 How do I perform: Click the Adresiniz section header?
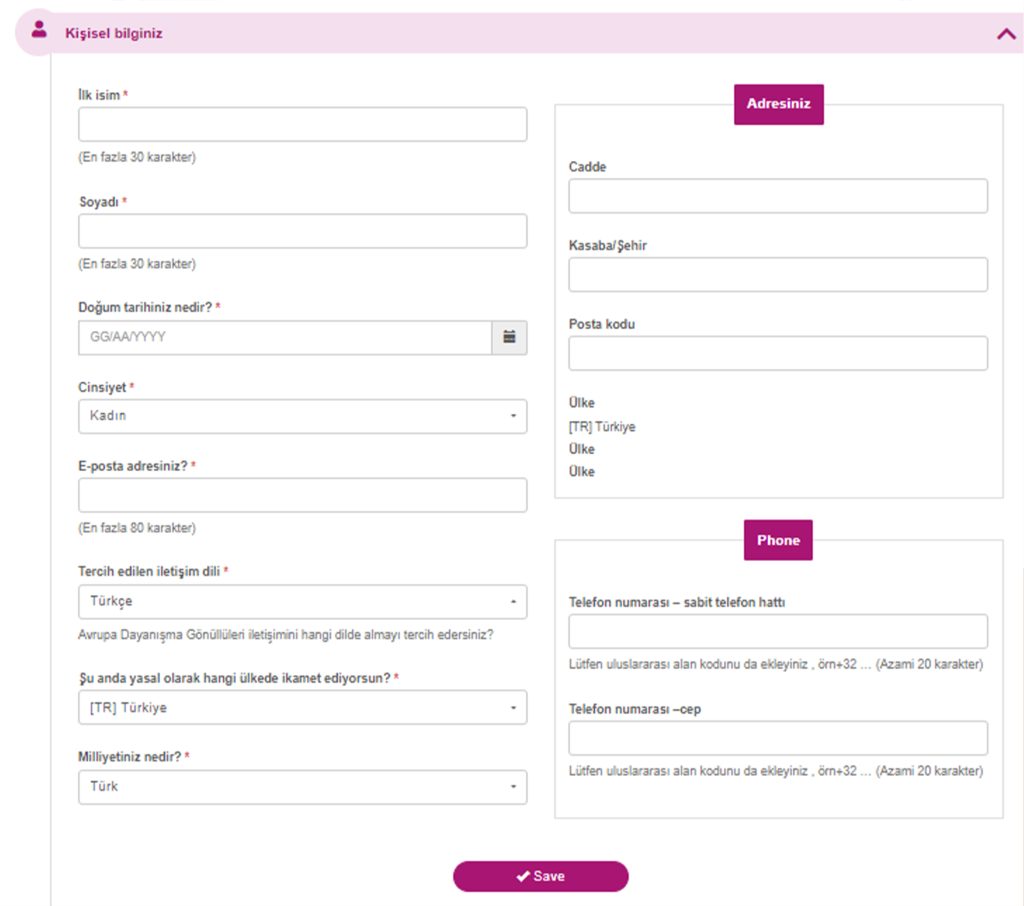click(778, 104)
